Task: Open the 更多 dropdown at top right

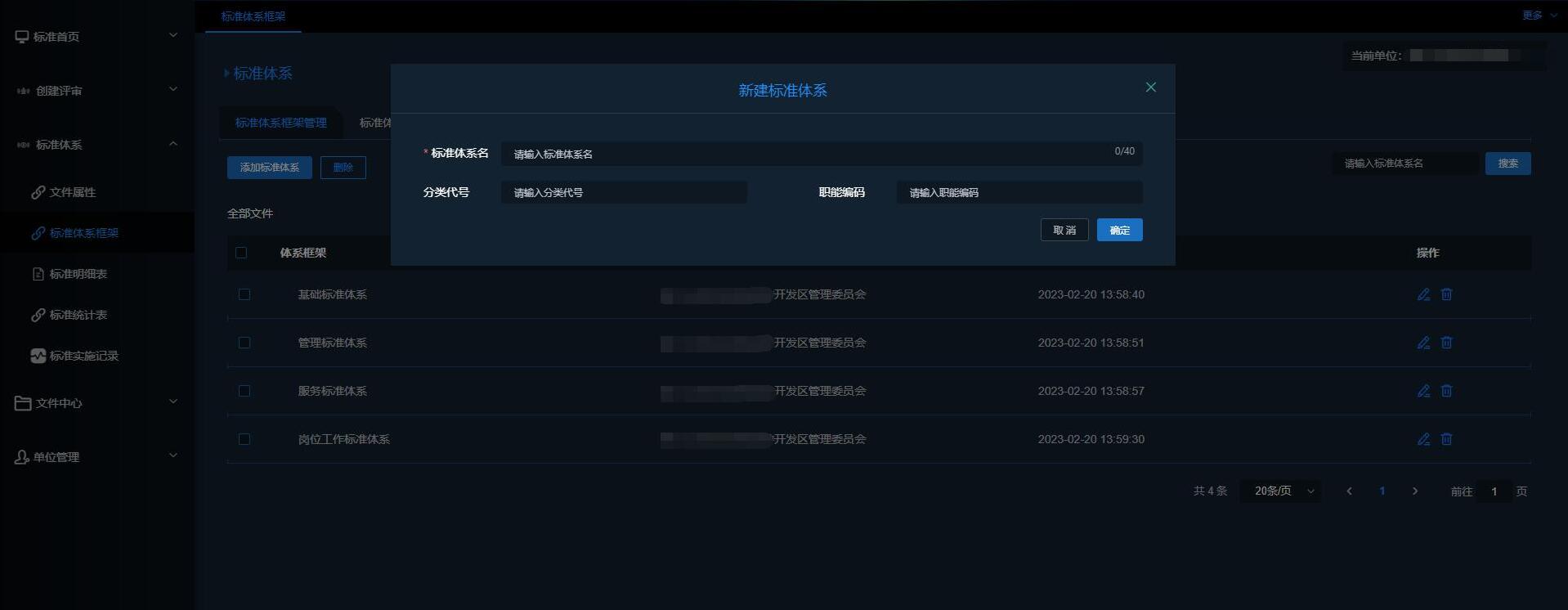Action: point(1539,16)
